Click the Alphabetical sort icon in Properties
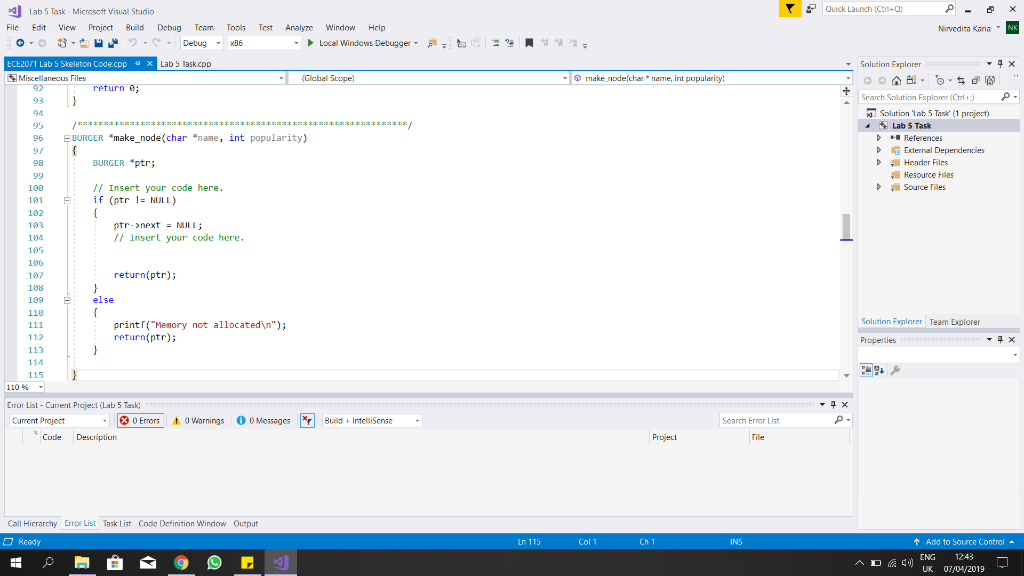 pos(879,370)
